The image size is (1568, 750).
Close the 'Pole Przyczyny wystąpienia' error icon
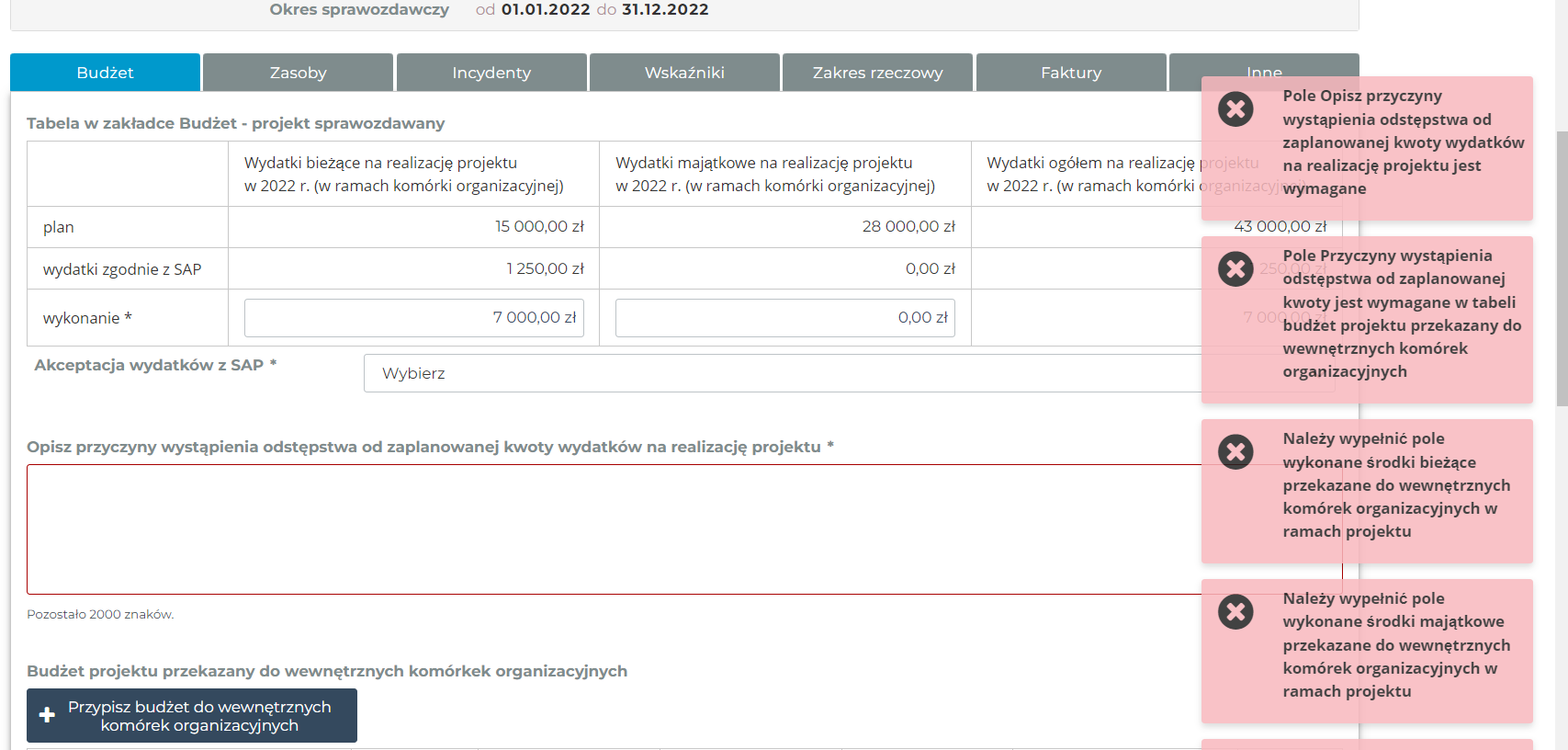[x=1235, y=269]
